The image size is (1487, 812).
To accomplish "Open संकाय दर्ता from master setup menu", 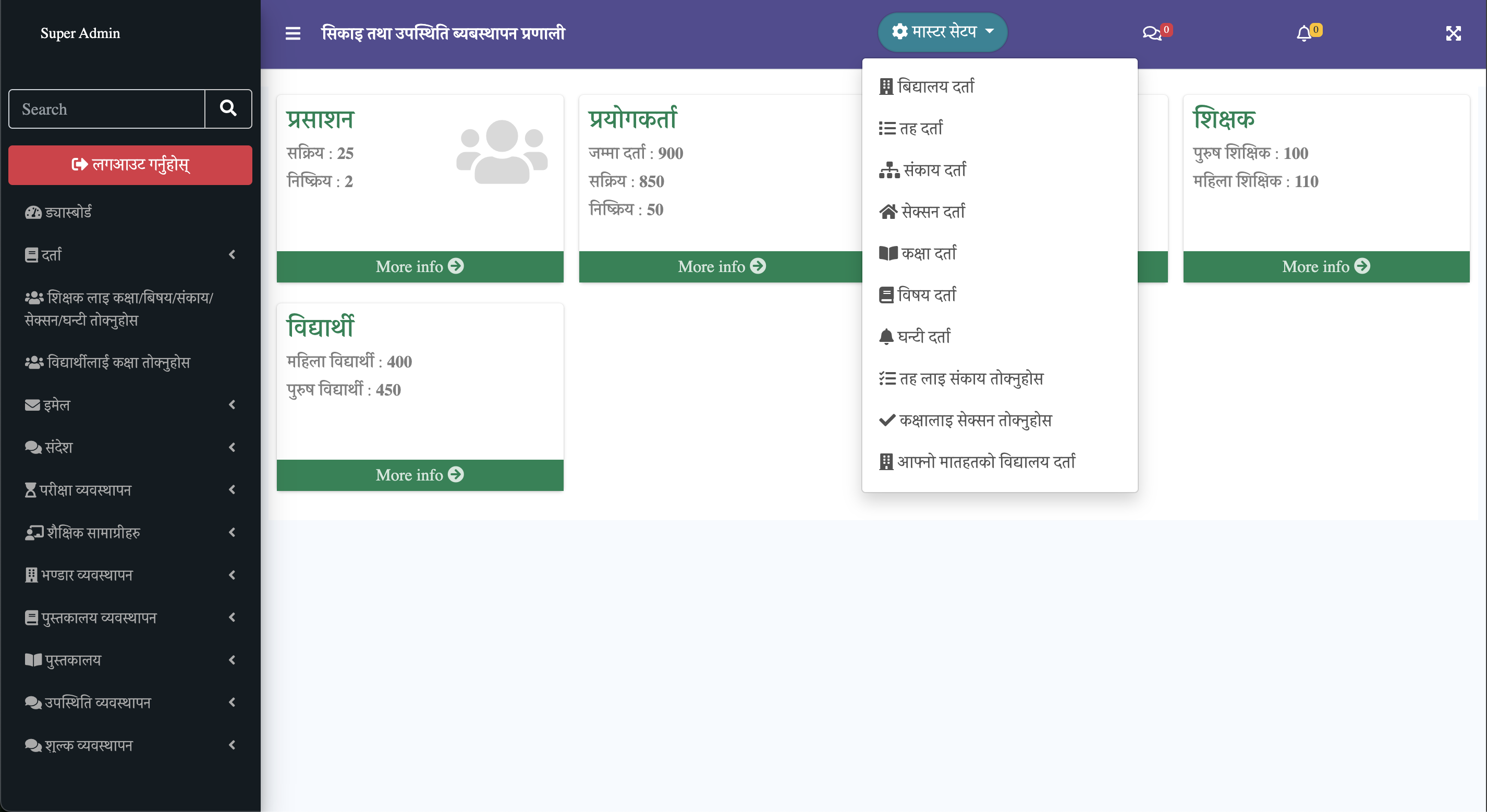I will (934, 170).
